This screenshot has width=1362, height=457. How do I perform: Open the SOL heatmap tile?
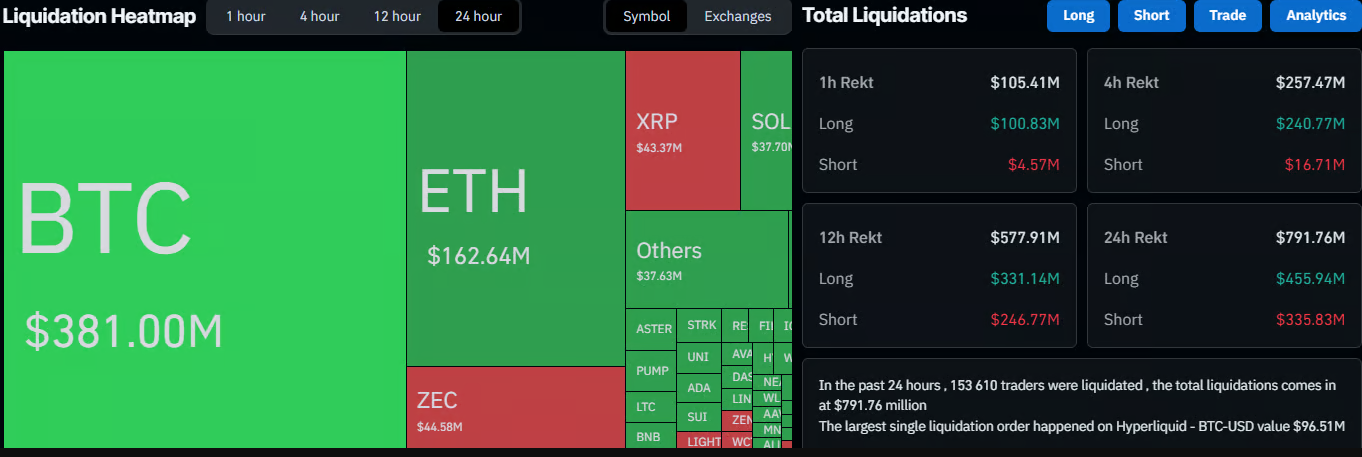click(769, 130)
